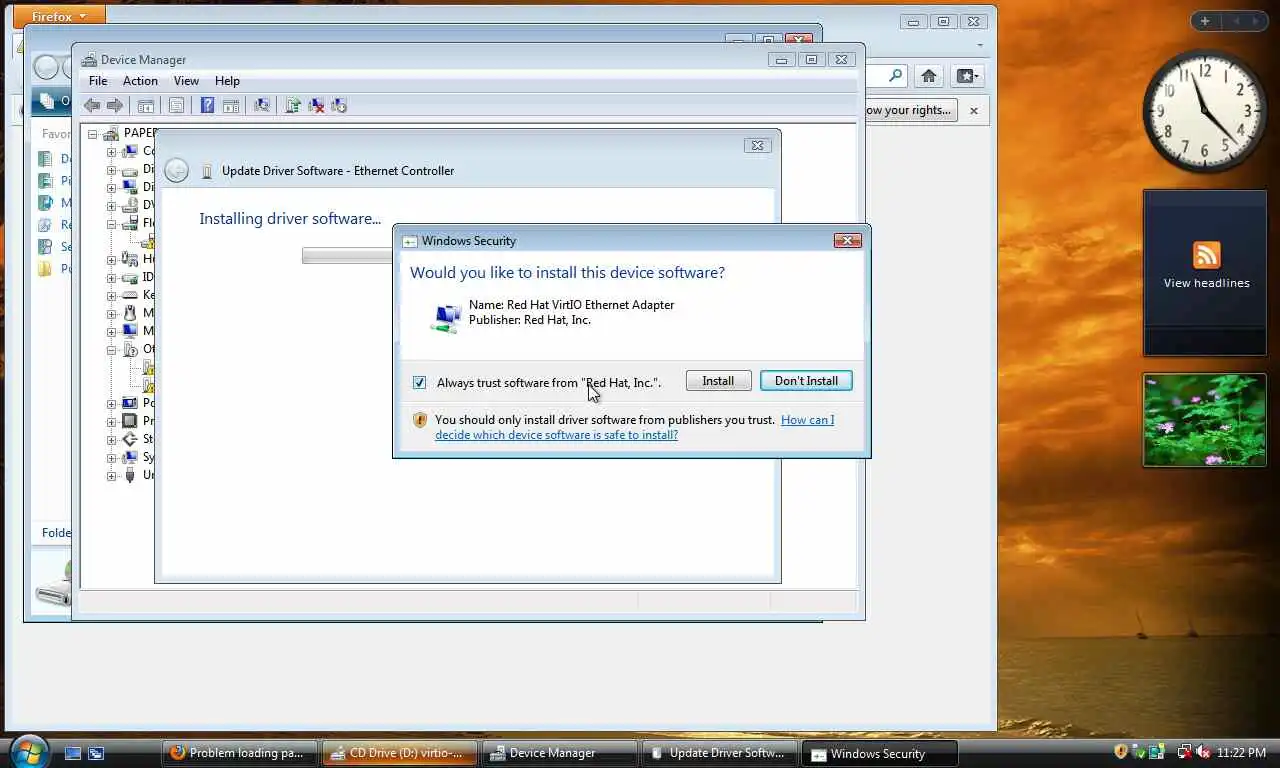The height and width of the screenshot is (768, 1280).
Task: Click the Install button in Windows Security
Action: tap(718, 381)
